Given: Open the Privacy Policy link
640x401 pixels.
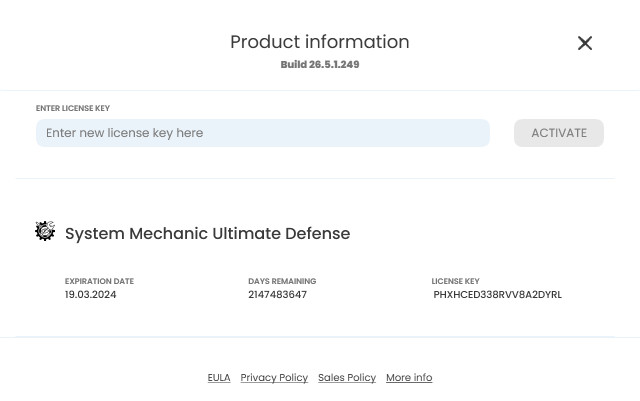Looking at the screenshot, I should (274, 378).
